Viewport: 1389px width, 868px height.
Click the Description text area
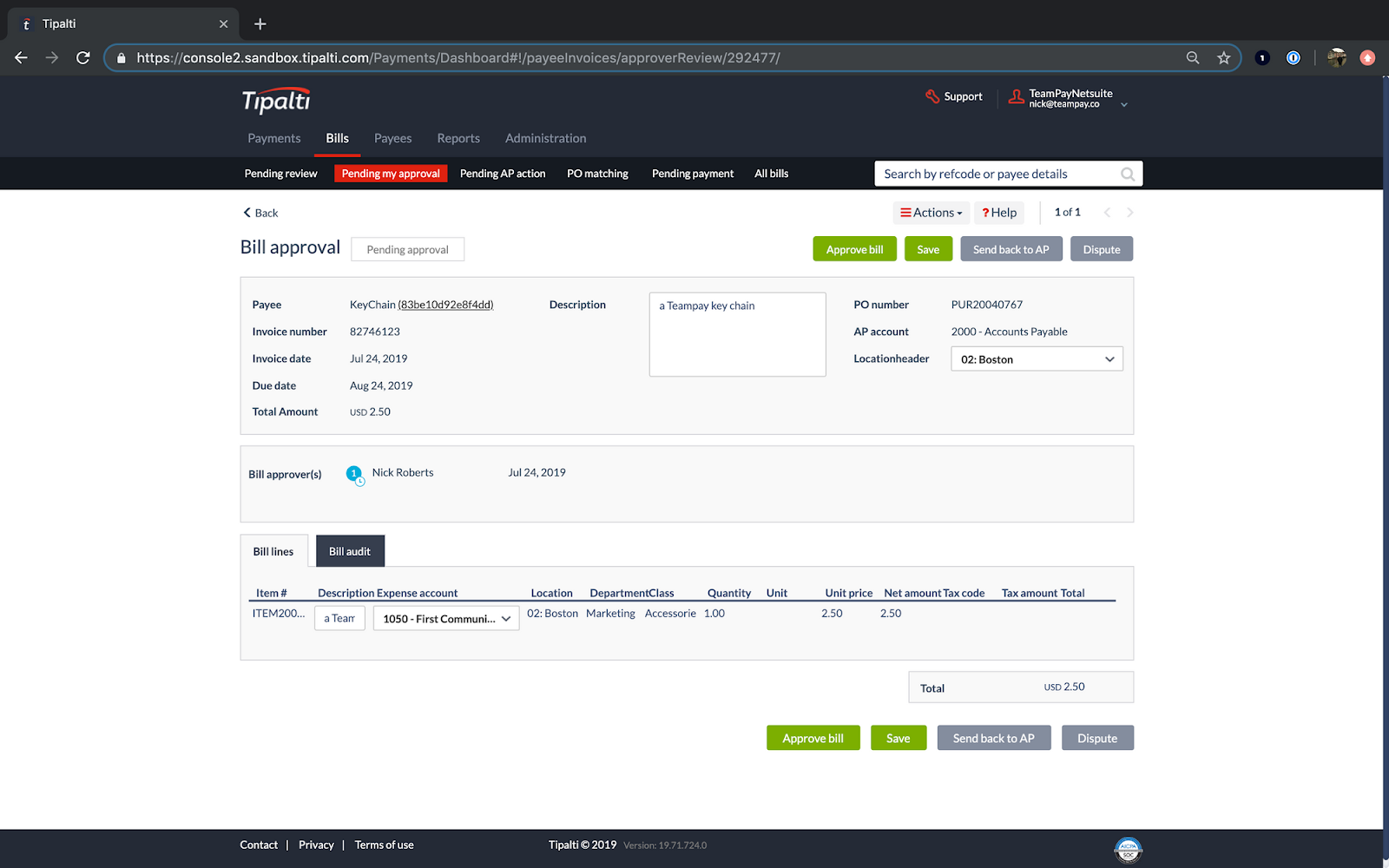coord(737,334)
